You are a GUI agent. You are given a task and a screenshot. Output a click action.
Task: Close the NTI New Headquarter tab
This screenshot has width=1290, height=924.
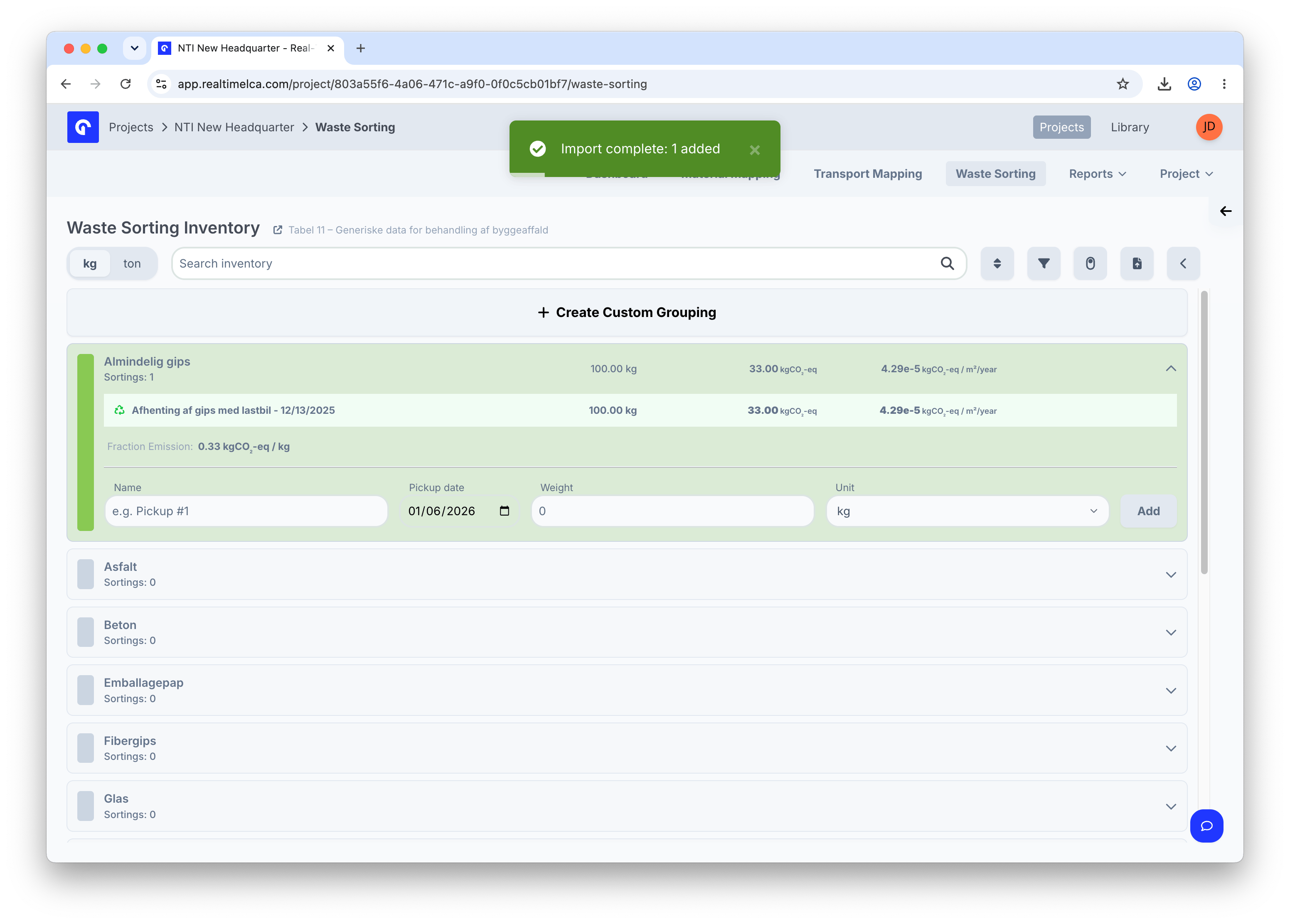330,48
